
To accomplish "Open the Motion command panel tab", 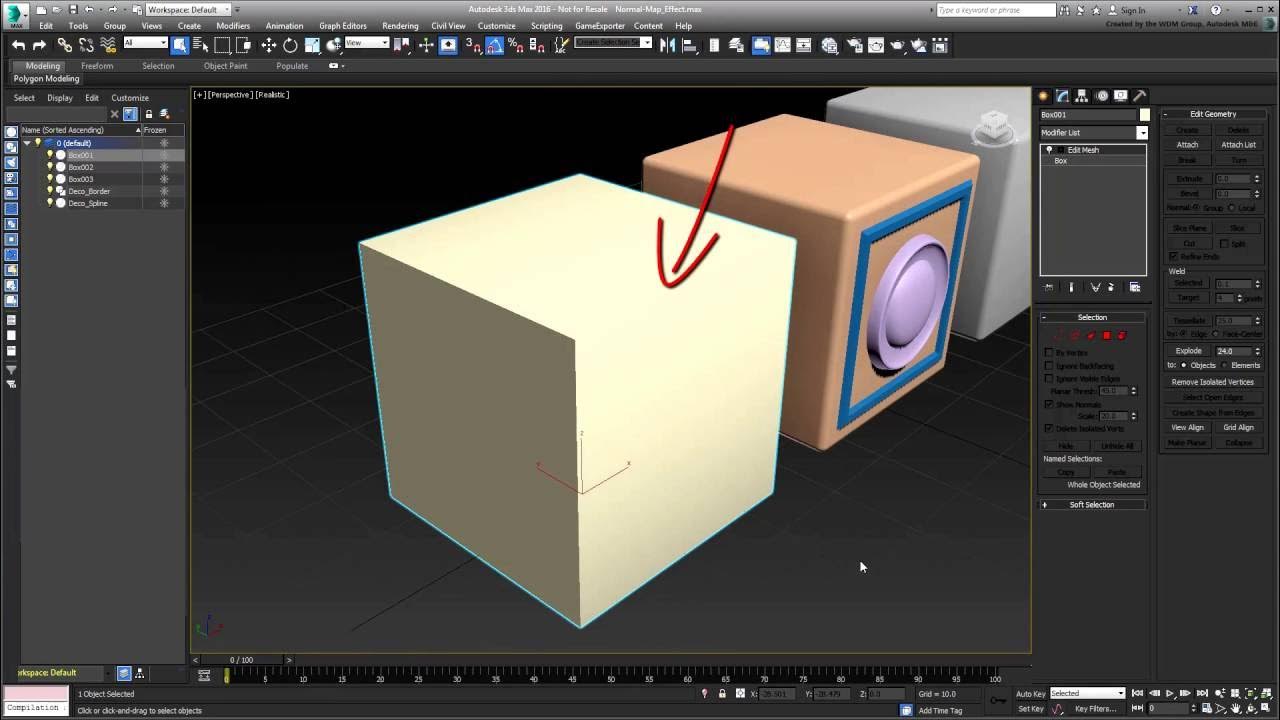I will [x=1102, y=96].
